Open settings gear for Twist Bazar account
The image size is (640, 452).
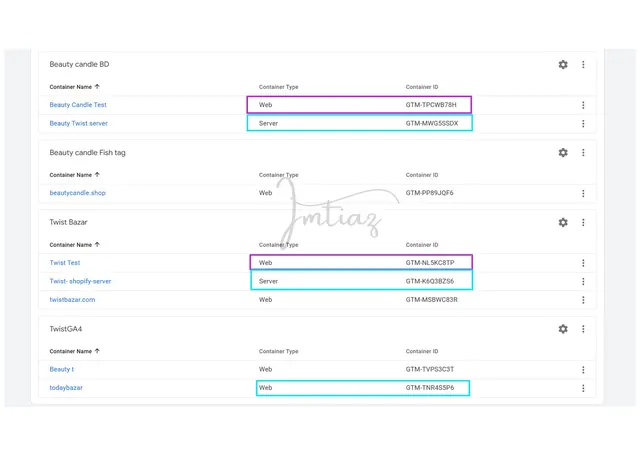563,223
